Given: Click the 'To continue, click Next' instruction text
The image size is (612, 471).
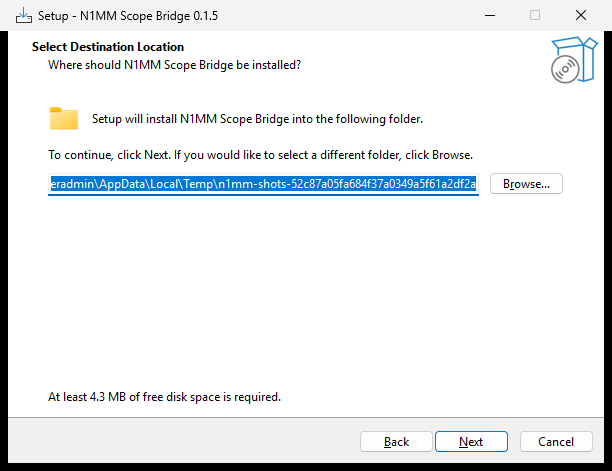Looking at the screenshot, I should pos(260,155).
